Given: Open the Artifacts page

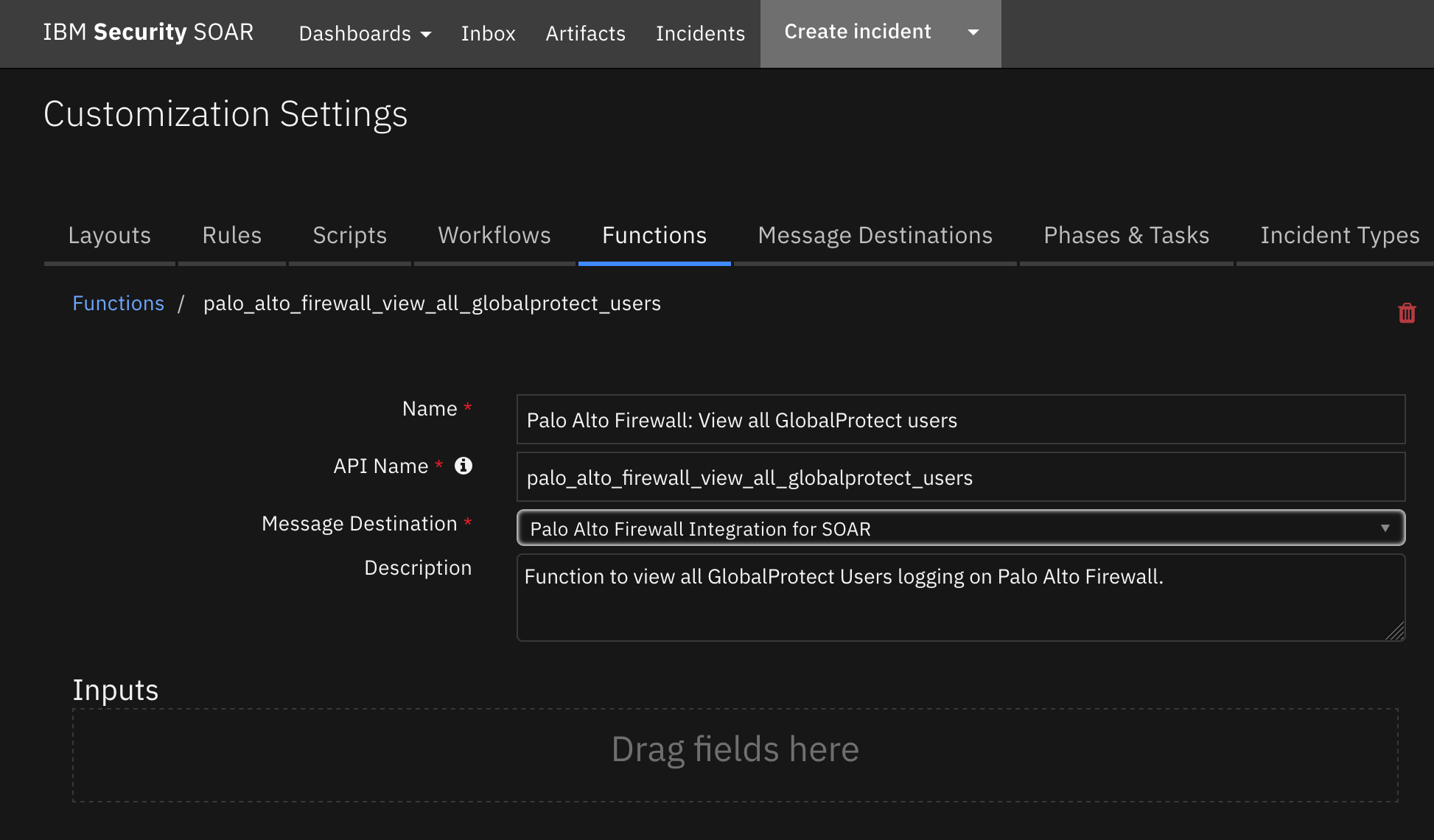Looking at the screenshot, I should tap(585, 33).
